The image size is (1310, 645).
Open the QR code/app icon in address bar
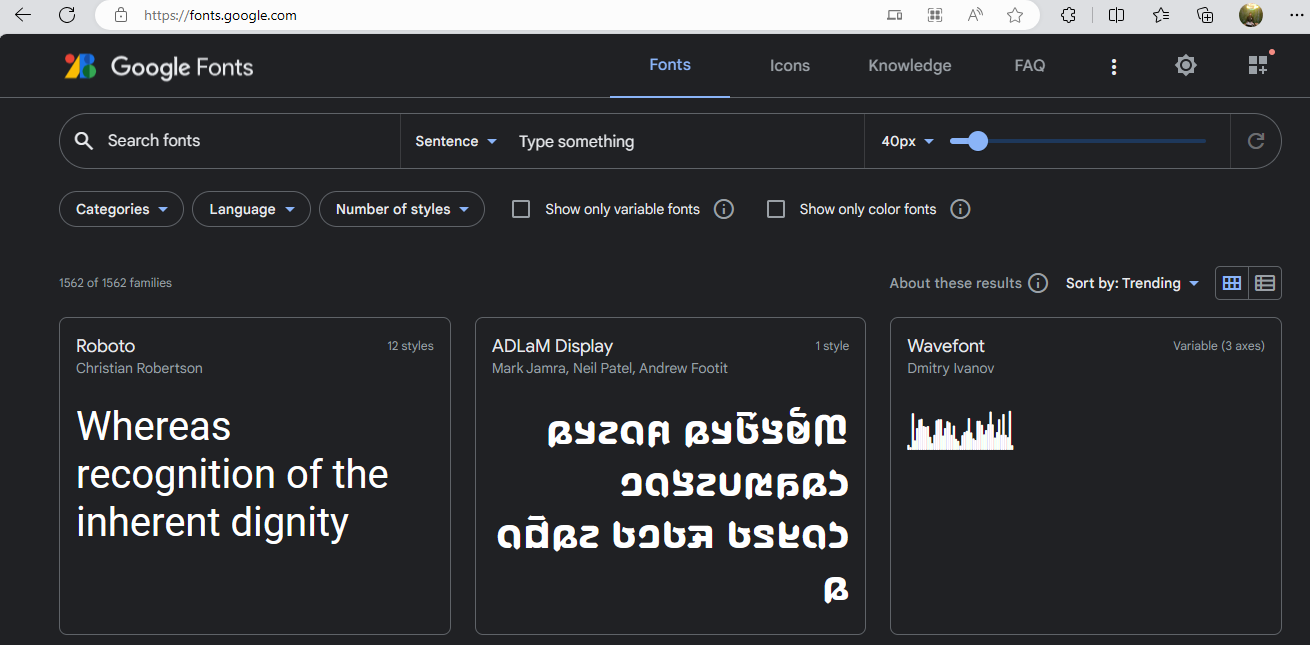(935, 15)
